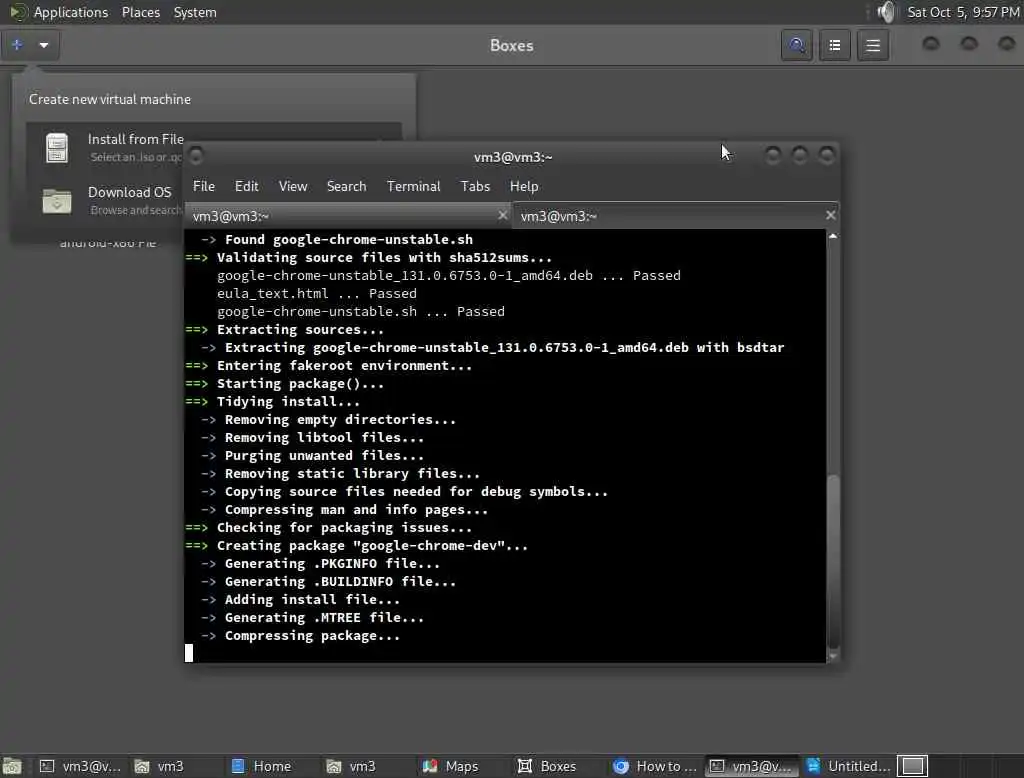
Task: Open the Untitled... taskbar item
Action: pyautogui.click(x=848, y=766)
